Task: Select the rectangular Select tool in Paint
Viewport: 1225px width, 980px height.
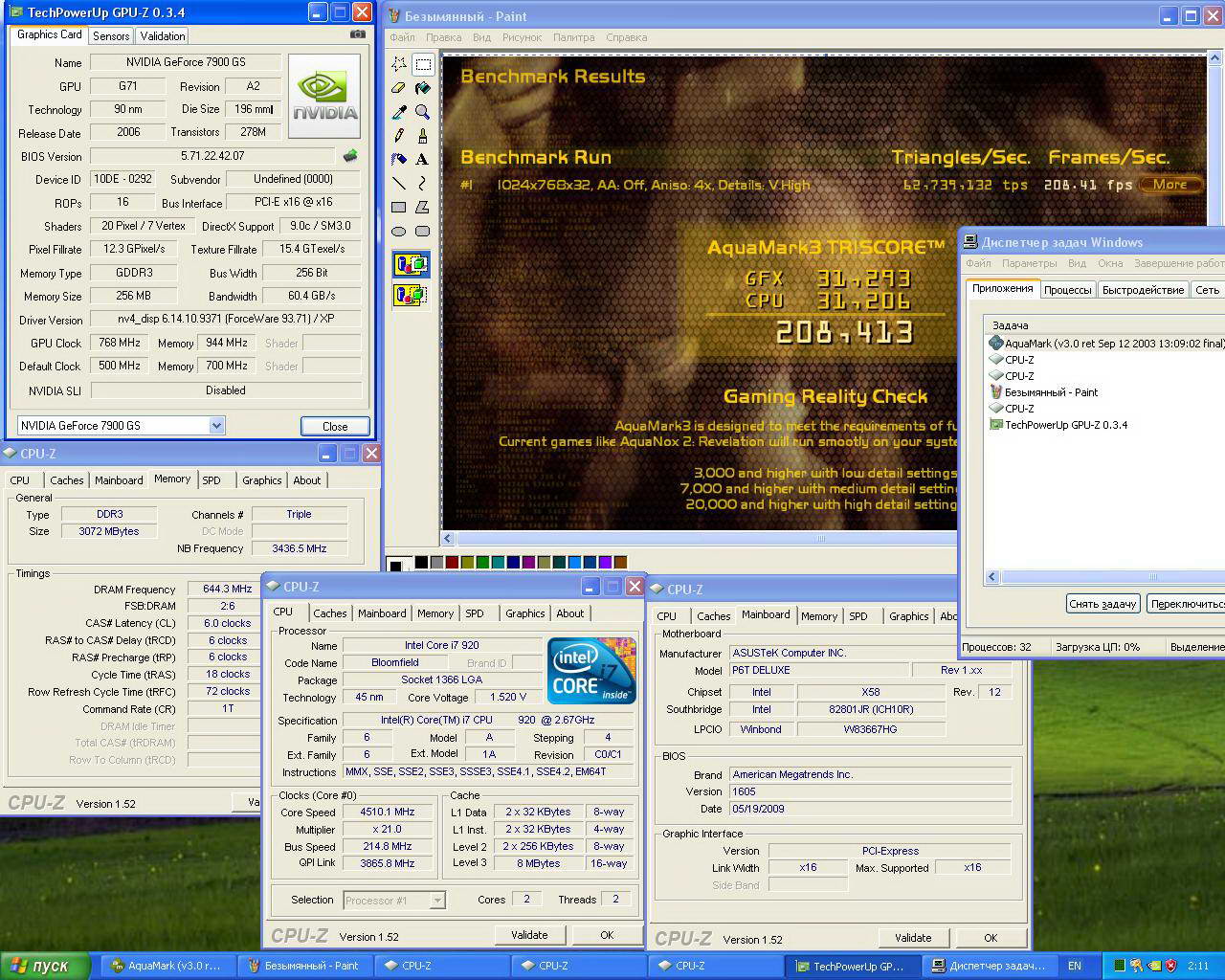Action: [x=422, y=64]
